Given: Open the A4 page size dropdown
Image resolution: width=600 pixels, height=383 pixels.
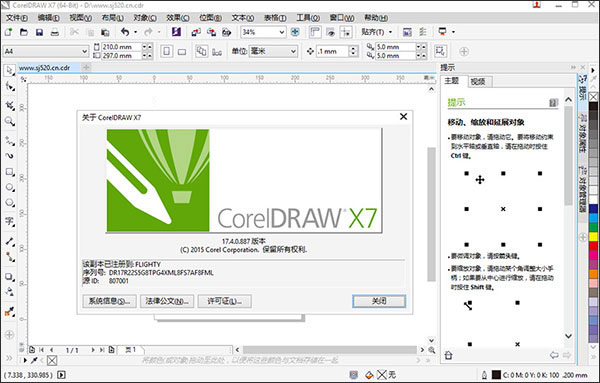Looking at the screenshot, I should (85, 51).
